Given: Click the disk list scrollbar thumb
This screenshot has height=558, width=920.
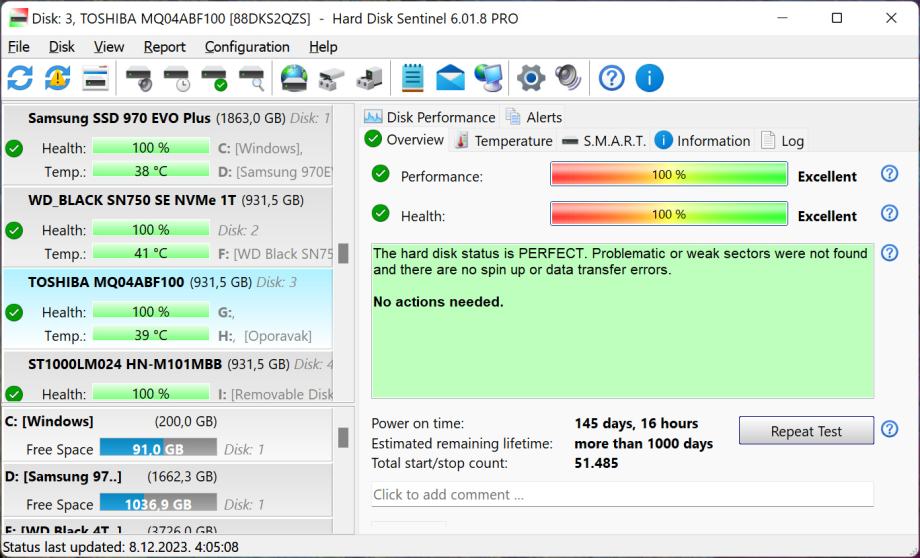Looking at the screenshot, I should coord(343,253).
